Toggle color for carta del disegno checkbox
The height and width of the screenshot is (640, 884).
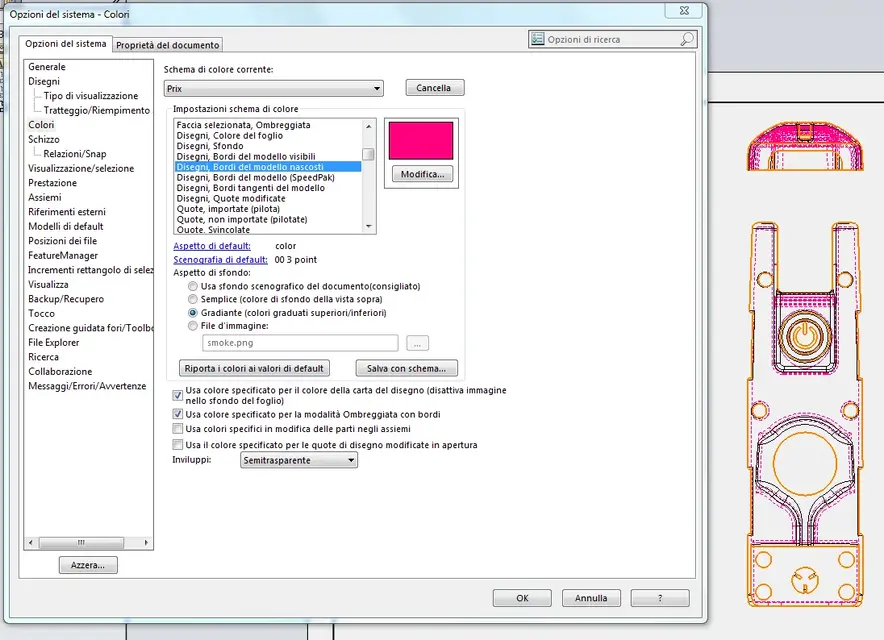[x=178, y=395]
